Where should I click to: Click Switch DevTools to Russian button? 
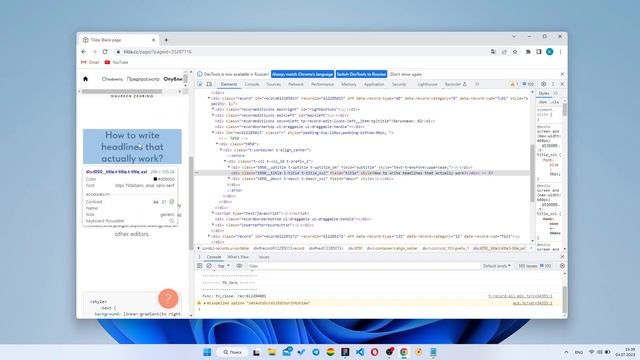tap(361, 74)
